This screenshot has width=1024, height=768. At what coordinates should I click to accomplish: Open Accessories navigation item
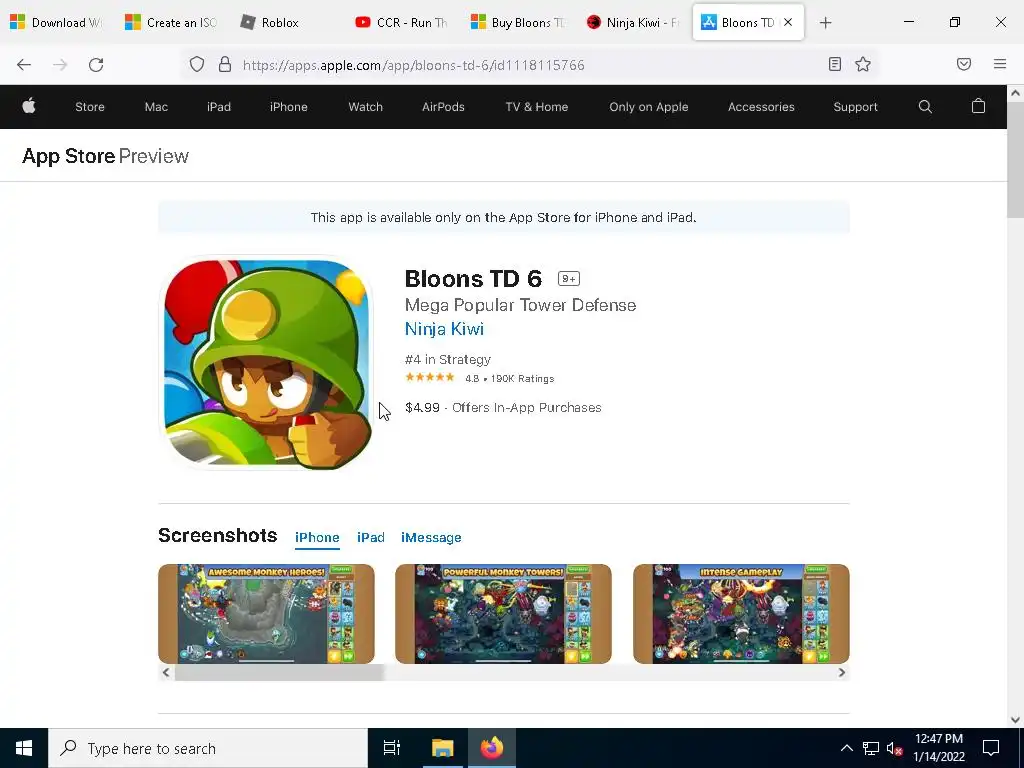[x=761, y=106]
